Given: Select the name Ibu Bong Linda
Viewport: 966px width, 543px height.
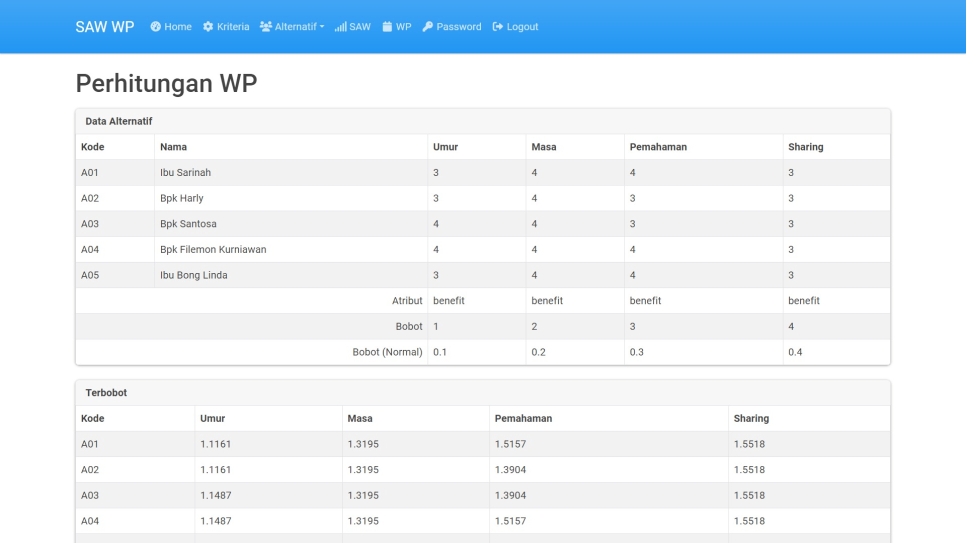Looking at the screenshot, I should 193,275.
